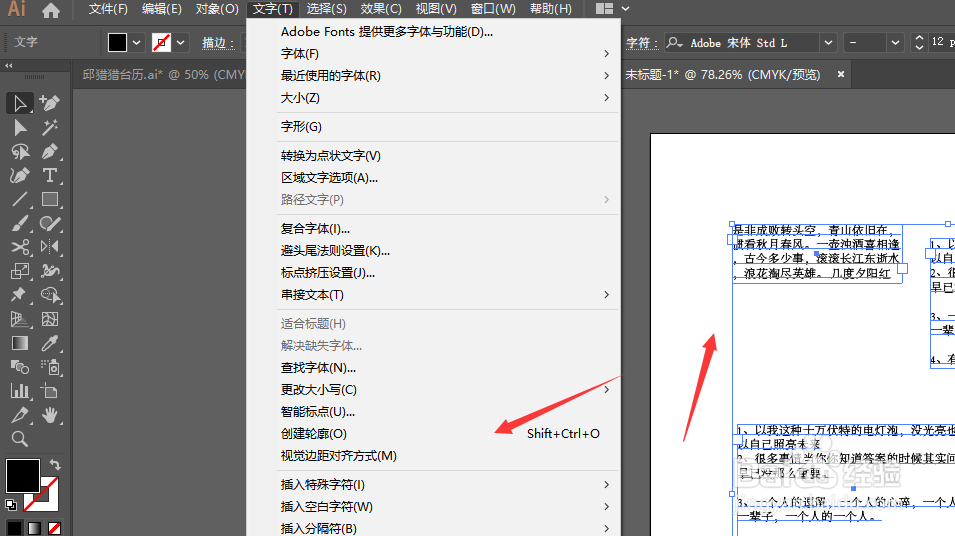Select the Column Graph tool

point(19,391)
